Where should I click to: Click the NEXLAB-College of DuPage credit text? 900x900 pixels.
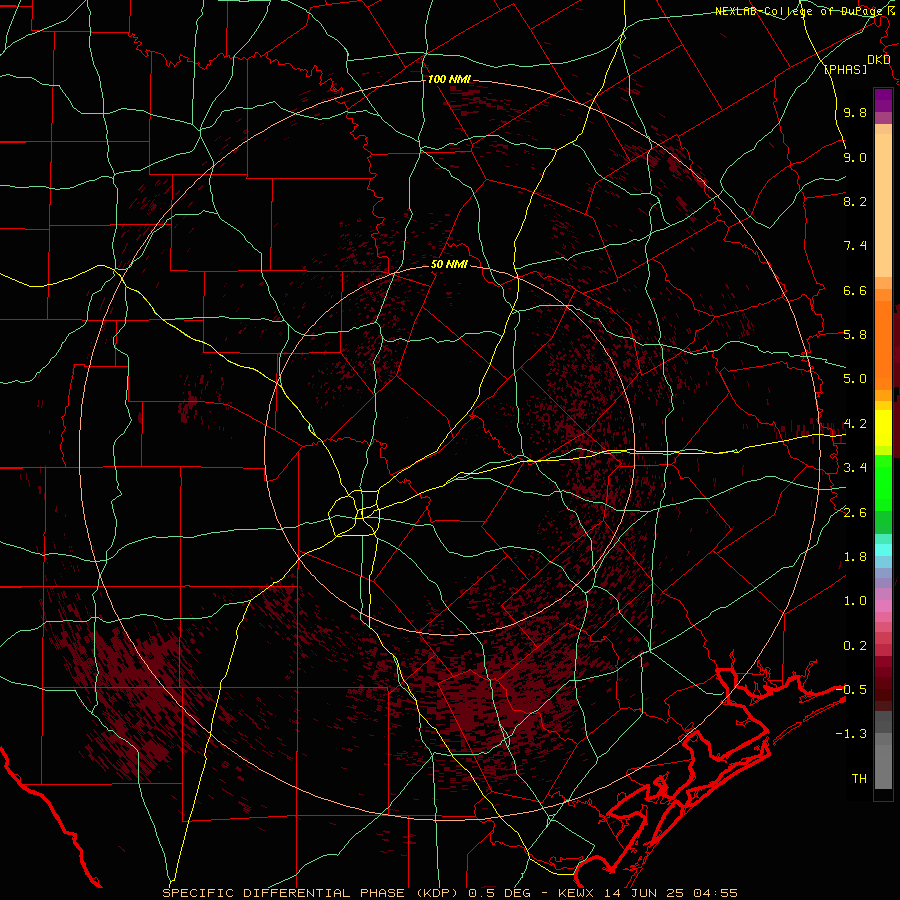801,11
